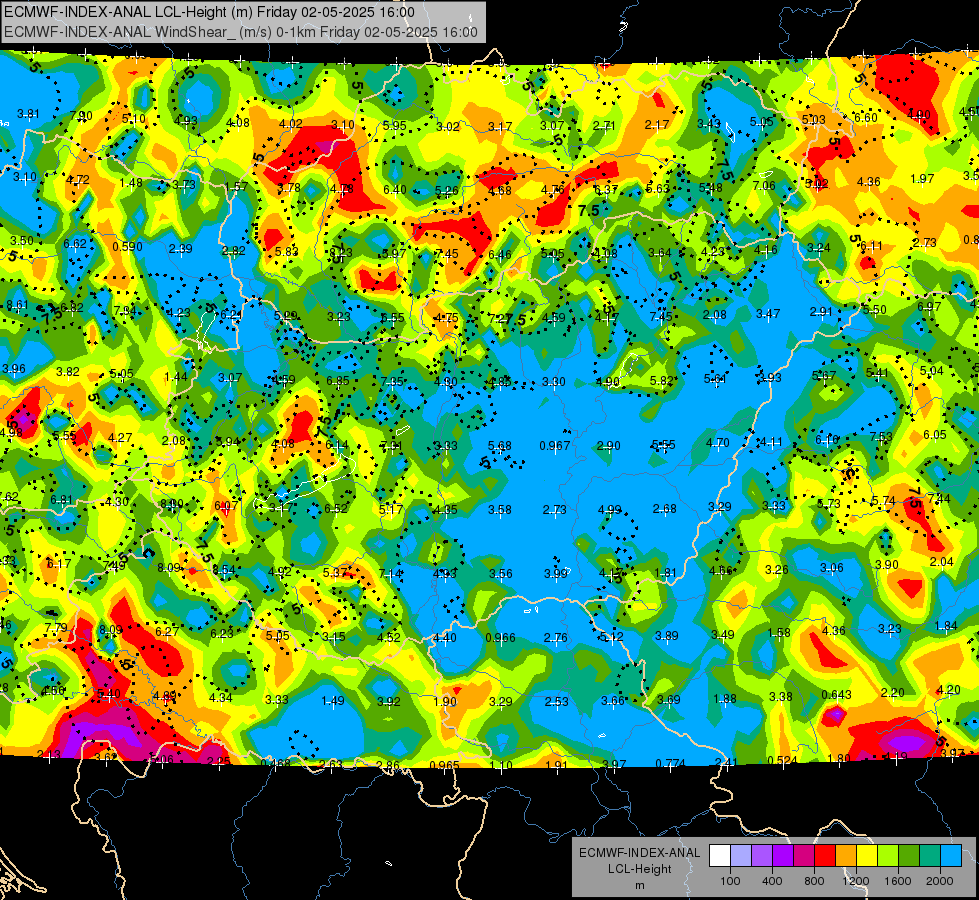This screenshot has height=900, width=979.
Task: Click the wind shear value 8.61
Action: 17,305
